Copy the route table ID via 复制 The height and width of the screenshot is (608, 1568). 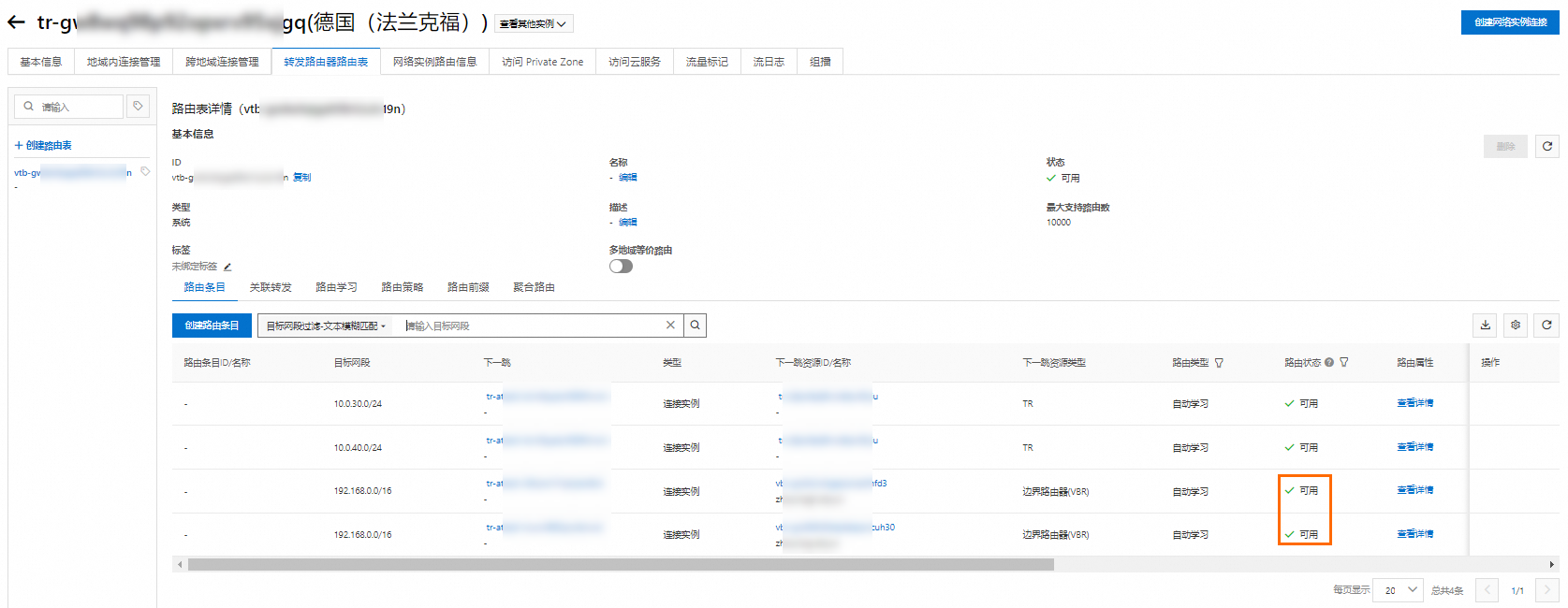pyautogui.click(x=301, y=177)
